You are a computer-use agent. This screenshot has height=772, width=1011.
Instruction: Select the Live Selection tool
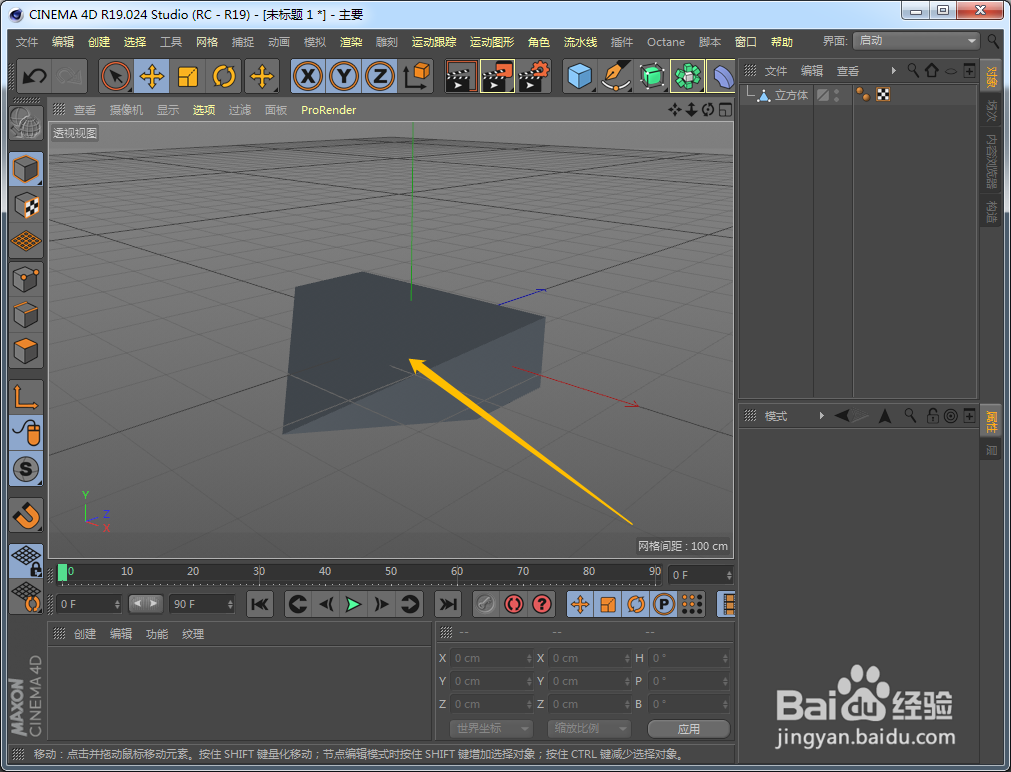[x=116, y=77]
